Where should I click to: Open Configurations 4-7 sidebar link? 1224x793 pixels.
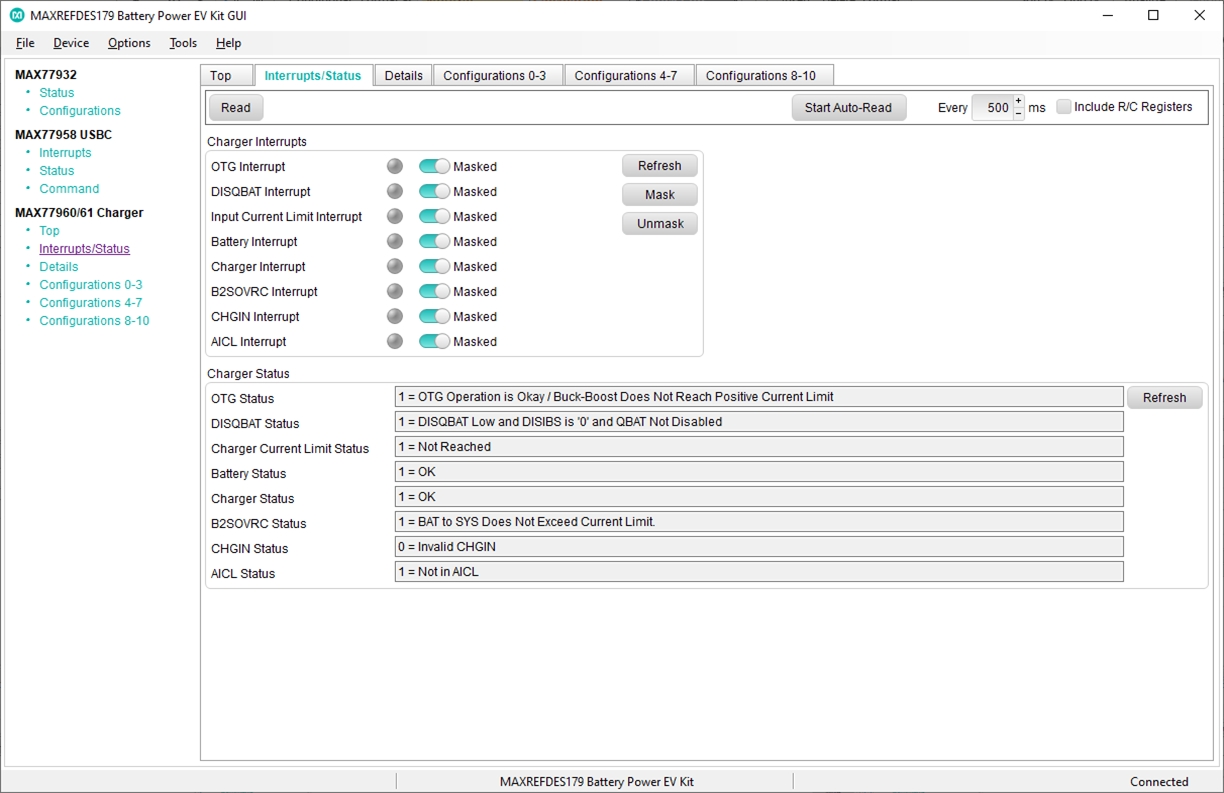(x=91, y=303)
